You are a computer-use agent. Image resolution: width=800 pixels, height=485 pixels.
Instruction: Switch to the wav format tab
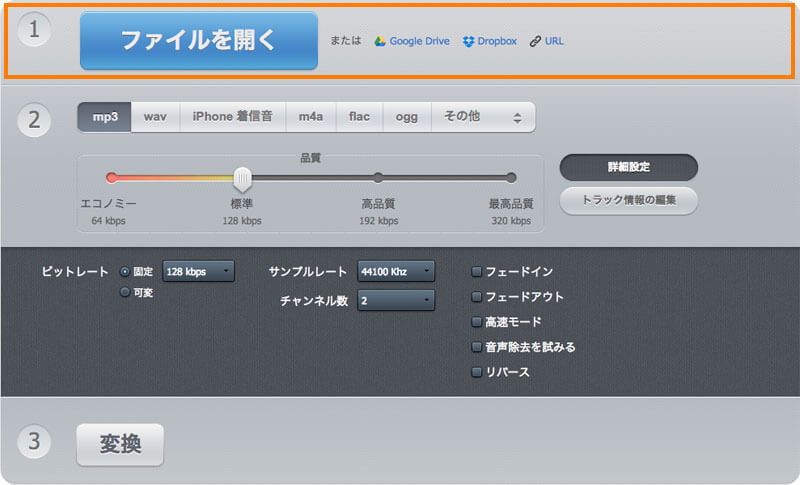[155, 117]
